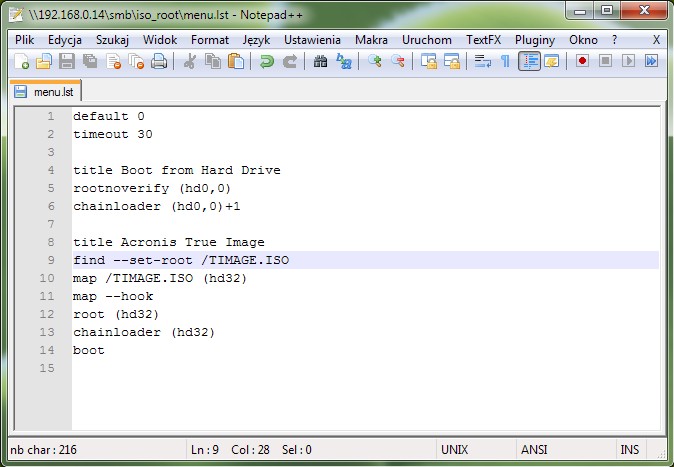Click the 'root (hd32)' line

click(116, 314)
